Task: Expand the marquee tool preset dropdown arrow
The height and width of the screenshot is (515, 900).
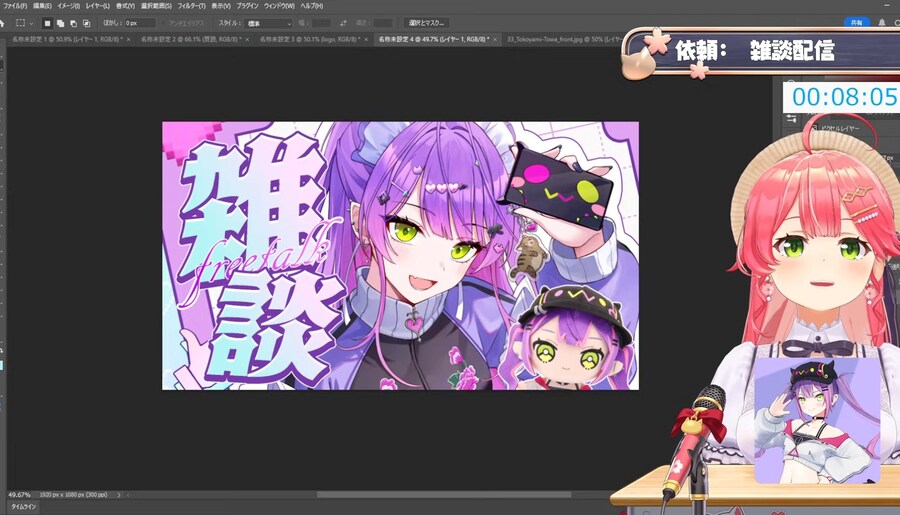Action: click(x=31, y=24)
